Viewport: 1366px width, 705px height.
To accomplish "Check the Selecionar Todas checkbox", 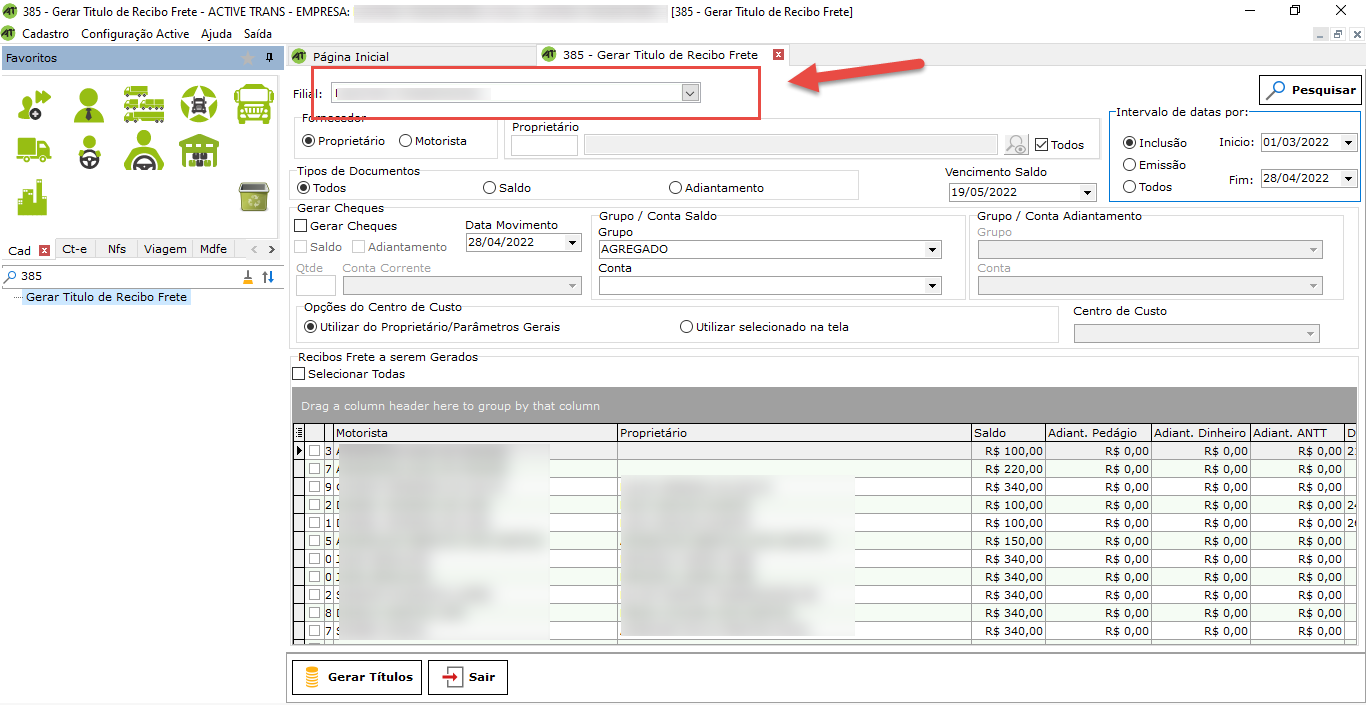I will tap(299, 374).
